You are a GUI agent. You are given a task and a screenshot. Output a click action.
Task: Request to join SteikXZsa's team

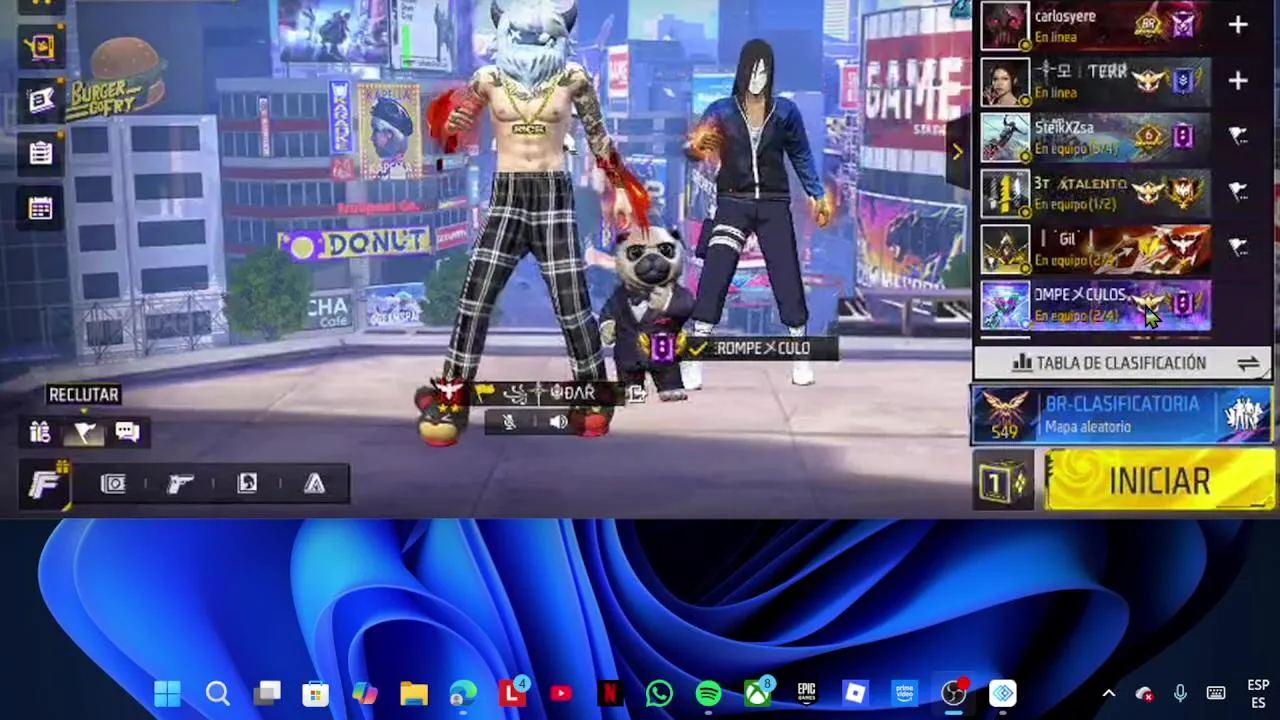[1238, 137]
